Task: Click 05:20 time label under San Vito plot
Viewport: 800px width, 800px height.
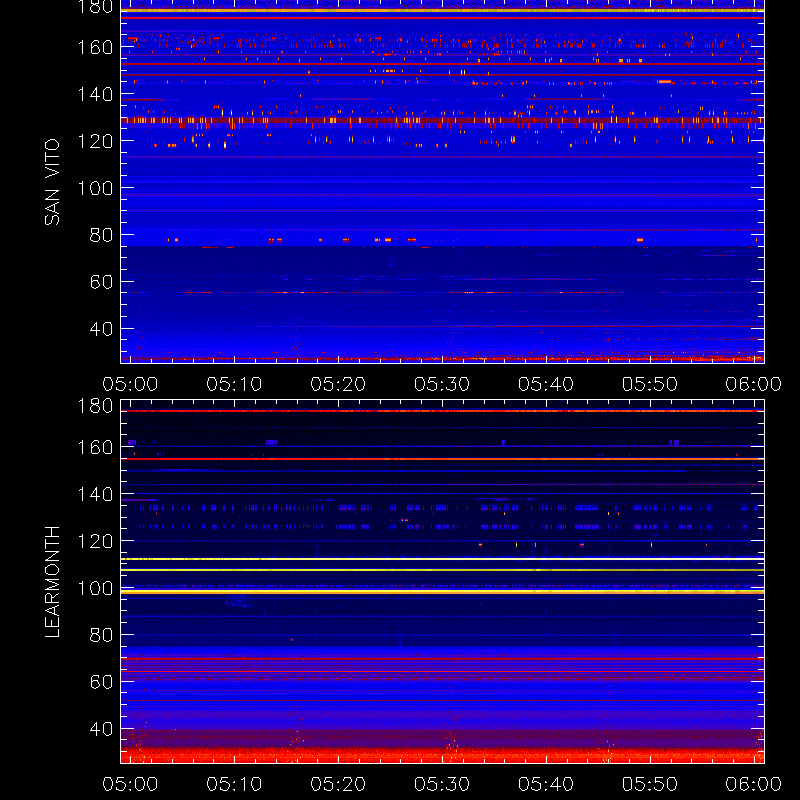Action: 338,384
